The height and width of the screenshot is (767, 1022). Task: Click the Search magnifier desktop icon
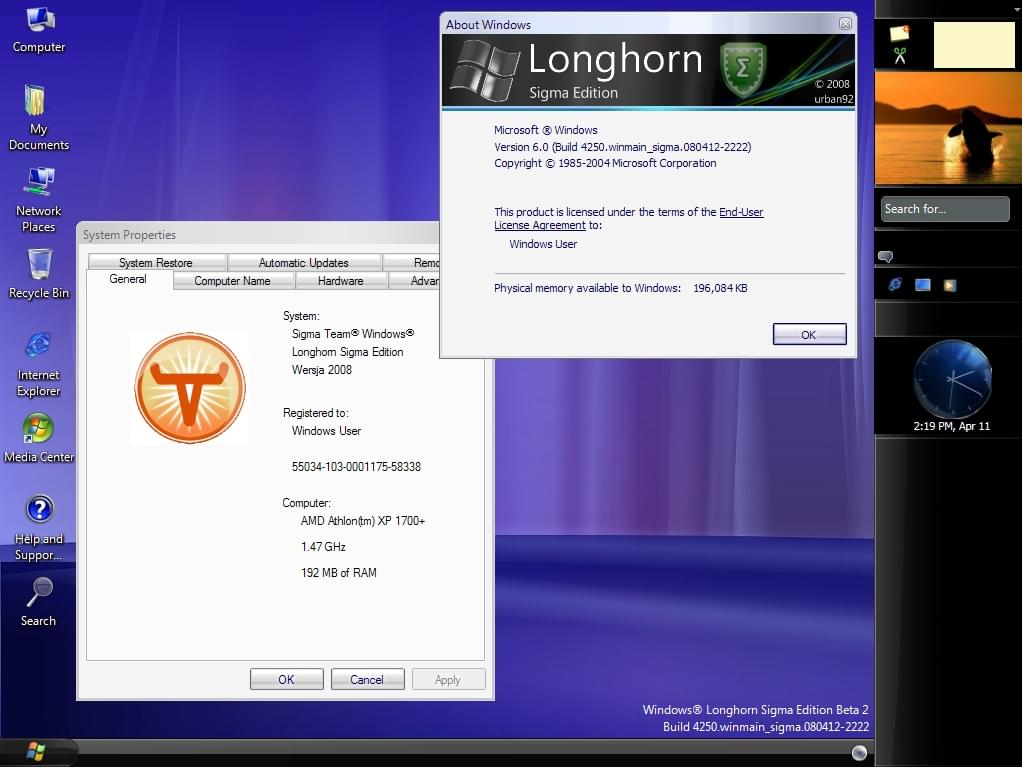(x=38, y=602)
